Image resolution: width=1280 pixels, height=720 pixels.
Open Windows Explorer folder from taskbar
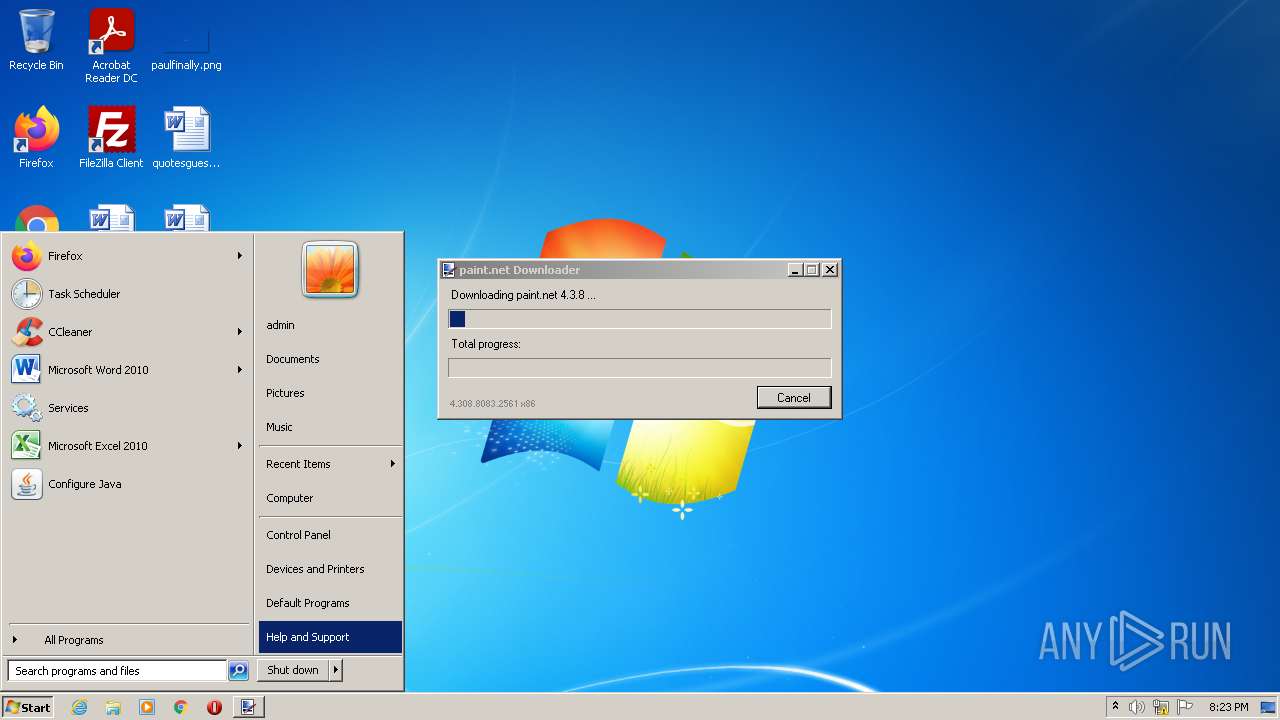point(113,707)
